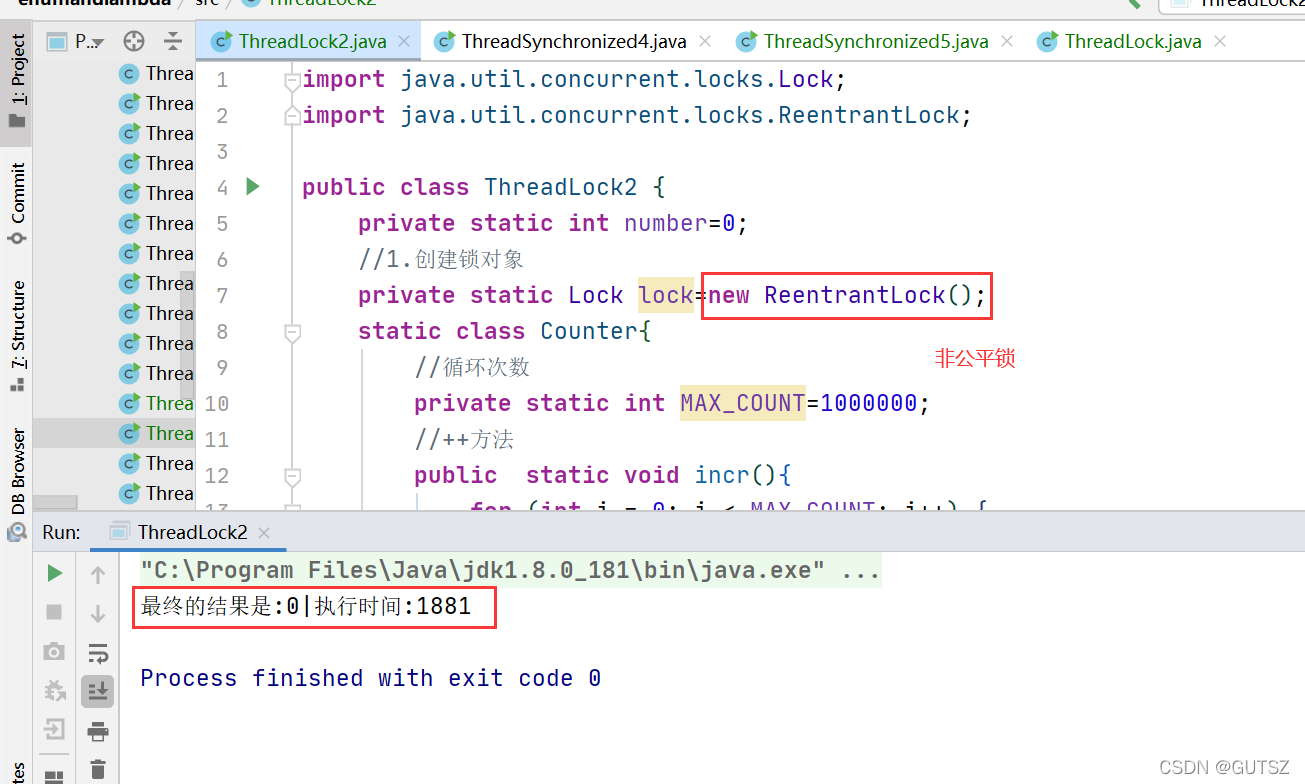This screenshot has height=784, width=1305.
Task: Click the Stop process square icon
Action: (55, 611)
